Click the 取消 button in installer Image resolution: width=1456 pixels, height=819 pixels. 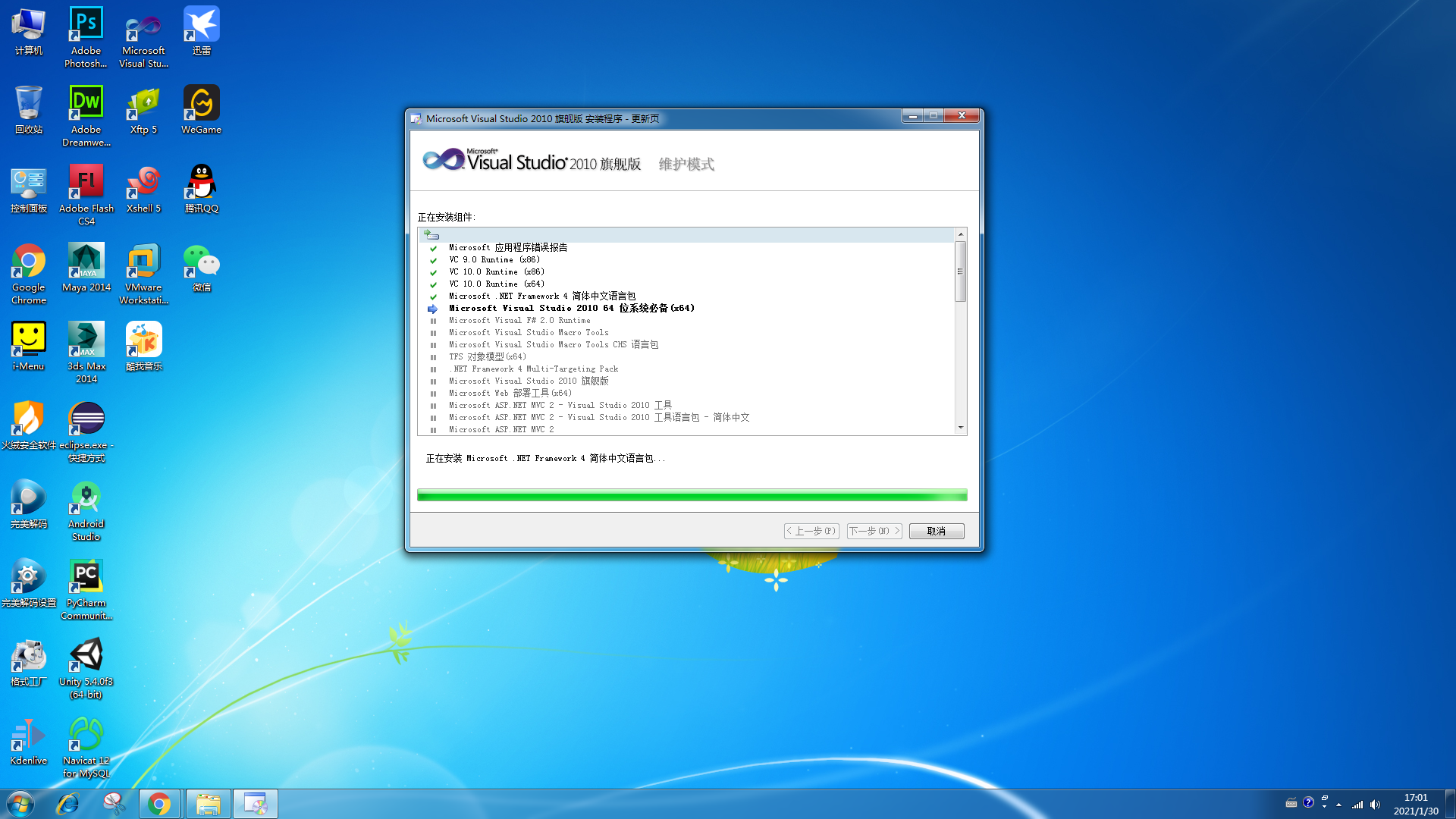pyautogui.click(x=936, y=531)
